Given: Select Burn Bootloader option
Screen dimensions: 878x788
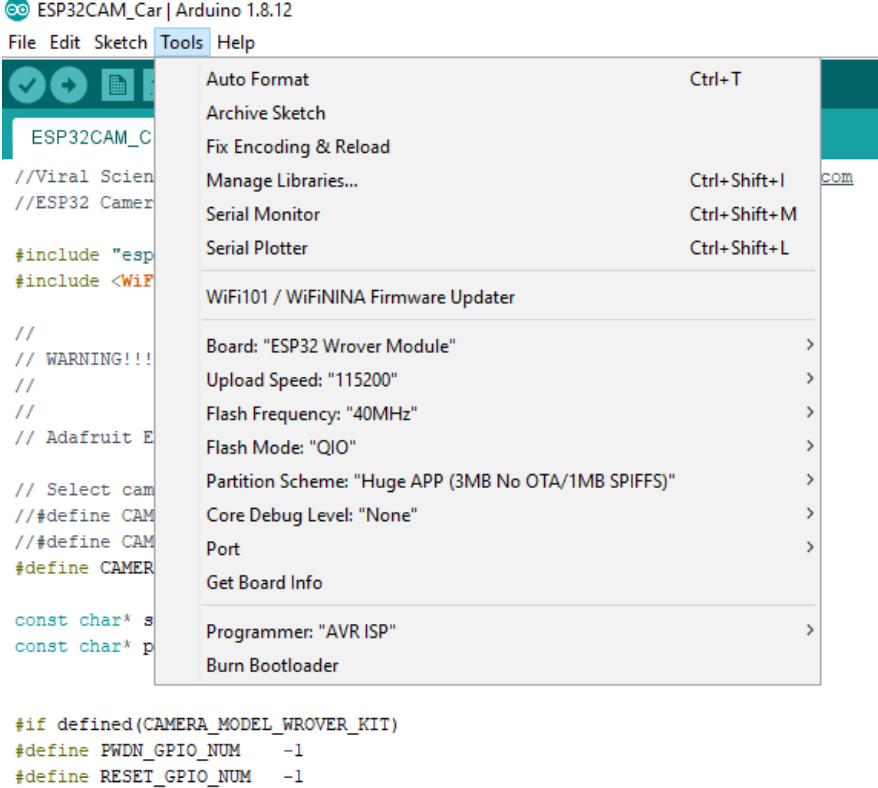Looking at the screenshot, I should point(272,665).
